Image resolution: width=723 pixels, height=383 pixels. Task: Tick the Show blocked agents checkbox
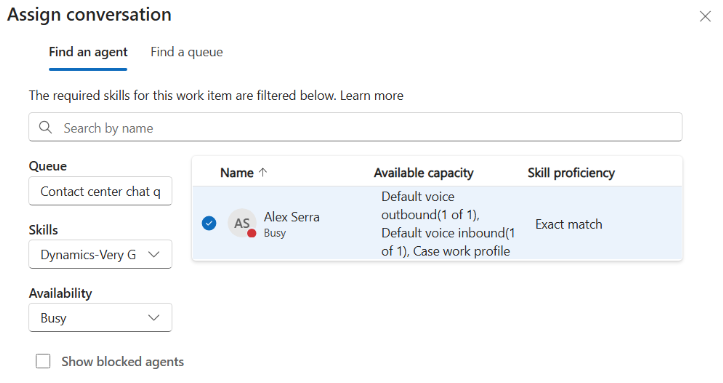click(43, 361)
